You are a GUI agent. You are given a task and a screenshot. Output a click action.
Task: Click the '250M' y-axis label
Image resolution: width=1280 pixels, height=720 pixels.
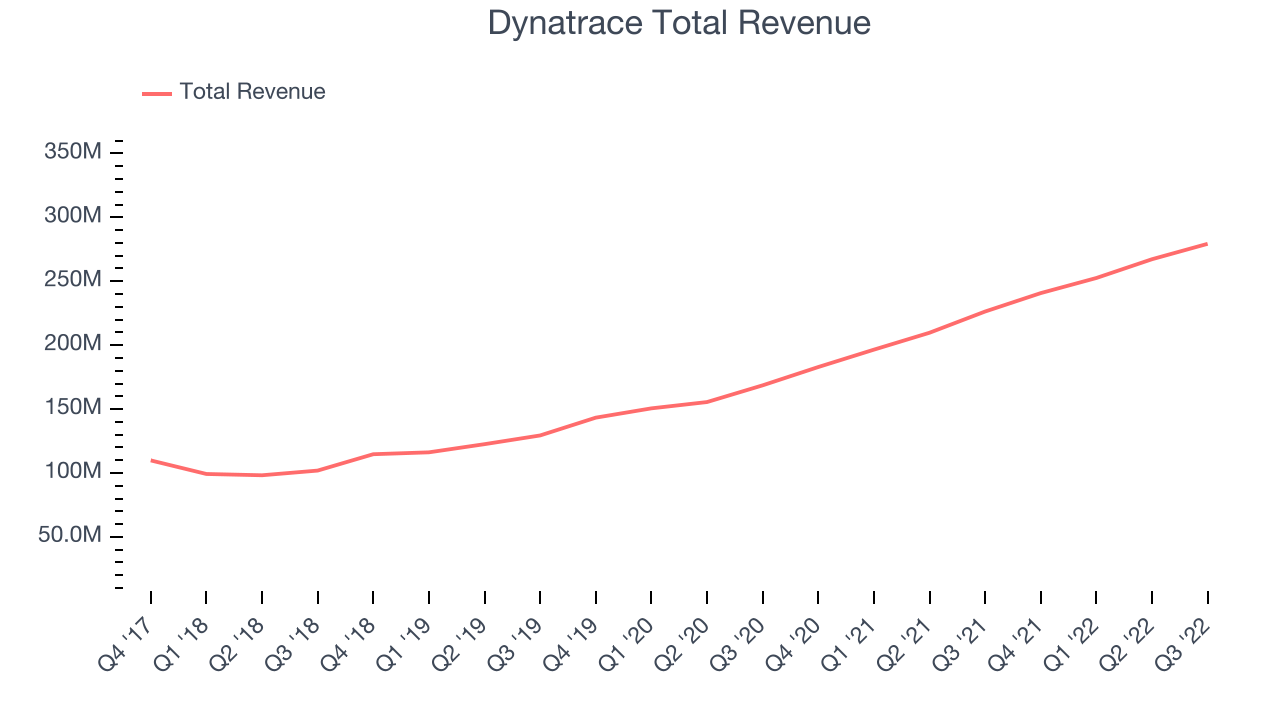pyautogui.click(x=73, y=280)
